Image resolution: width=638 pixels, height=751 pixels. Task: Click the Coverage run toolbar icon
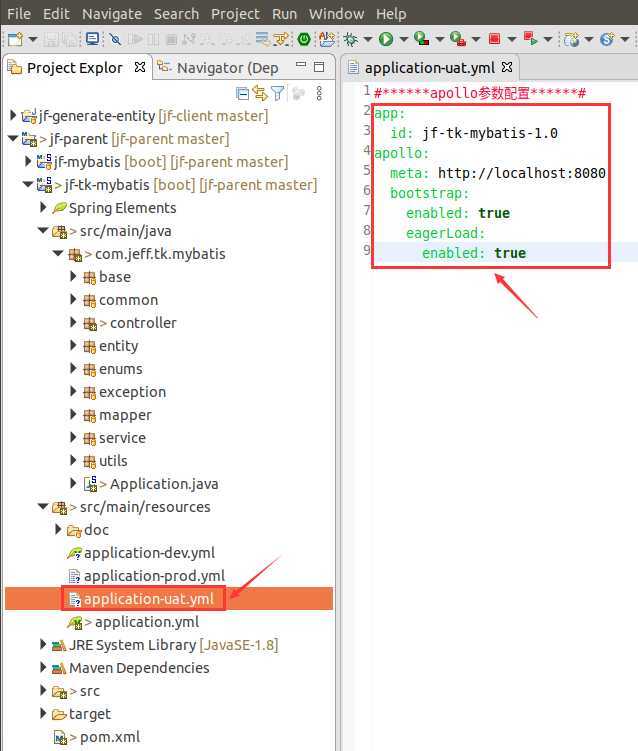[422, 39]
